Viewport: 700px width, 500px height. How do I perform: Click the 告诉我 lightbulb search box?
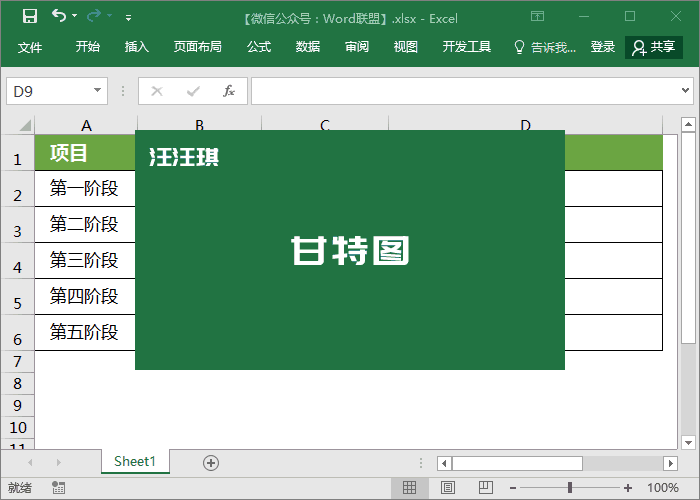[x=545, y=47]
